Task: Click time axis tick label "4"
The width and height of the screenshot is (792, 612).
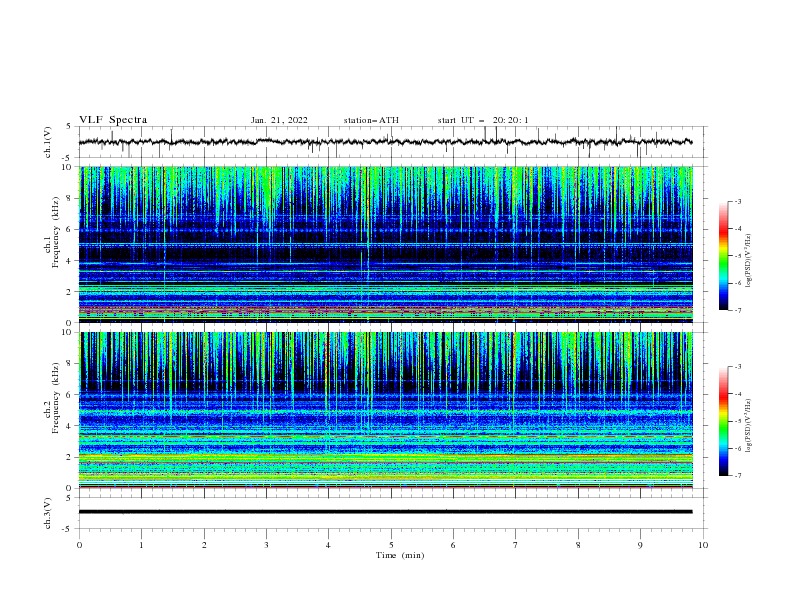Action: (x=328, y=545)
